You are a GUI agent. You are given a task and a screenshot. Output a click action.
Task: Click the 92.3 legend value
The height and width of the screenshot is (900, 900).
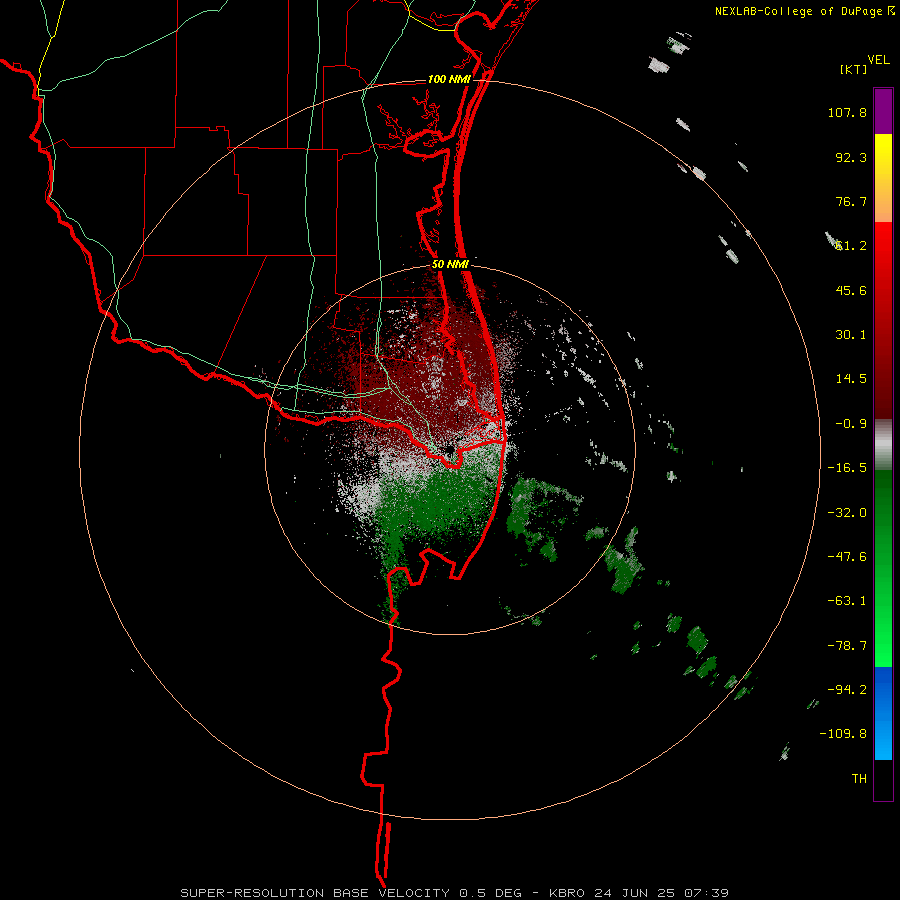[851, 157]
